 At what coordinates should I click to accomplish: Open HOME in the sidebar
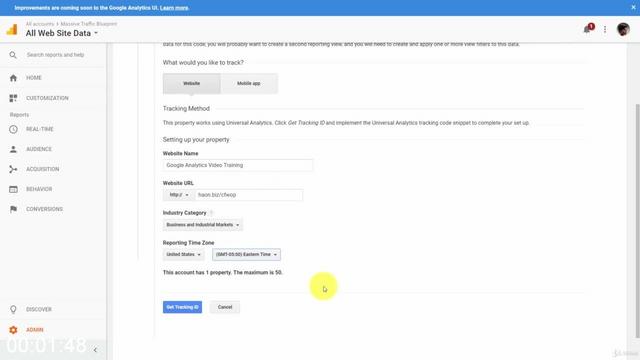tap(34, 78)
